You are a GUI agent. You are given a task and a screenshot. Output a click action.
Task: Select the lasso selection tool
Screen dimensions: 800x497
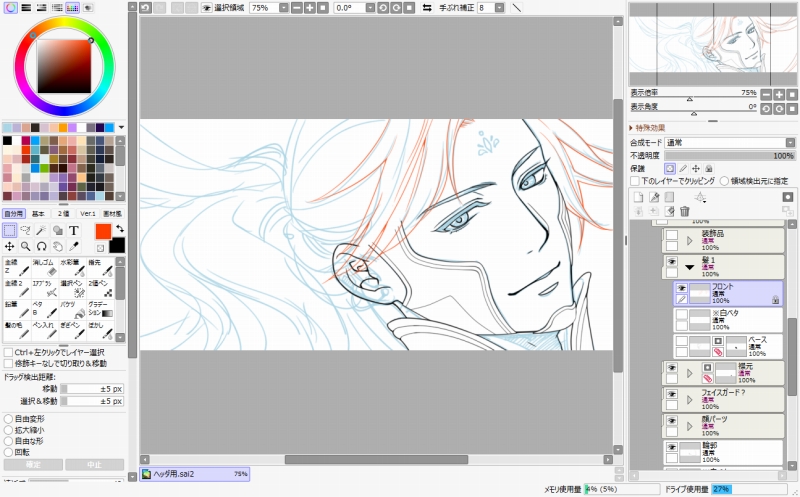pyautogui.click(x=25, y=230)
